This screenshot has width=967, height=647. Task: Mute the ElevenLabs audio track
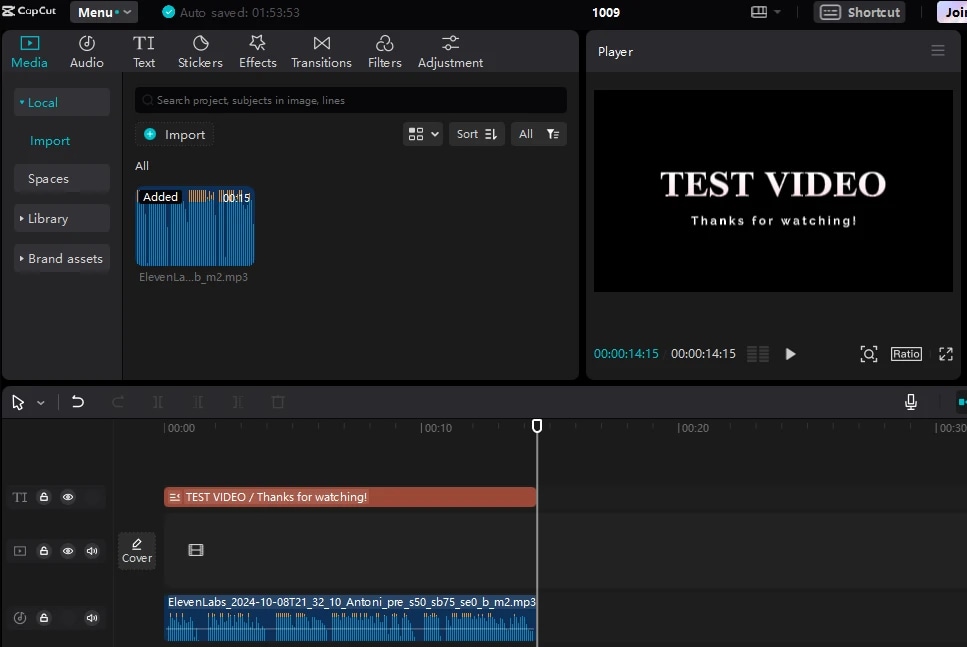point(92,618)
